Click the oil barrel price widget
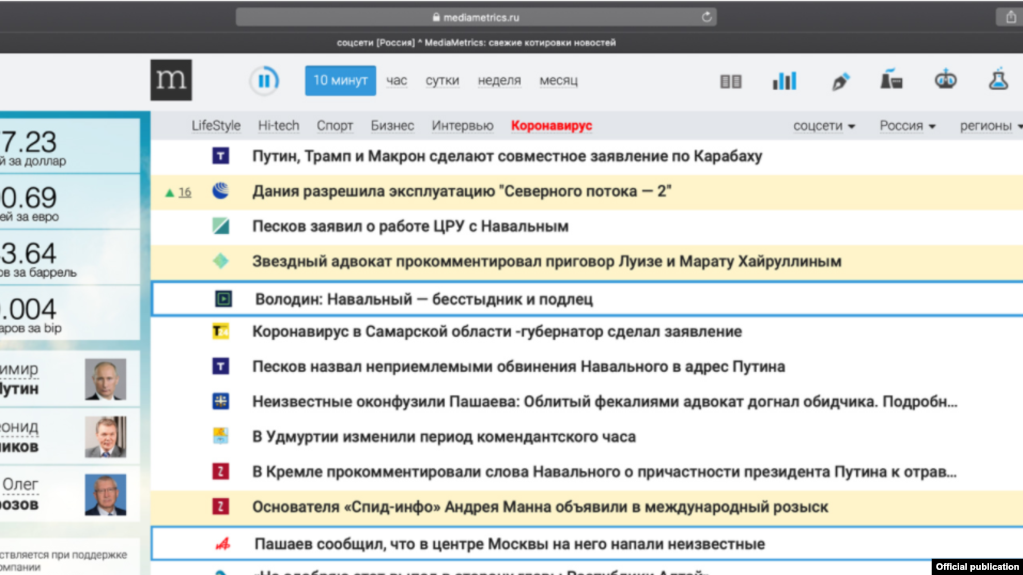1023x575 pixels. pyautogui.click(x=70, y=257)
